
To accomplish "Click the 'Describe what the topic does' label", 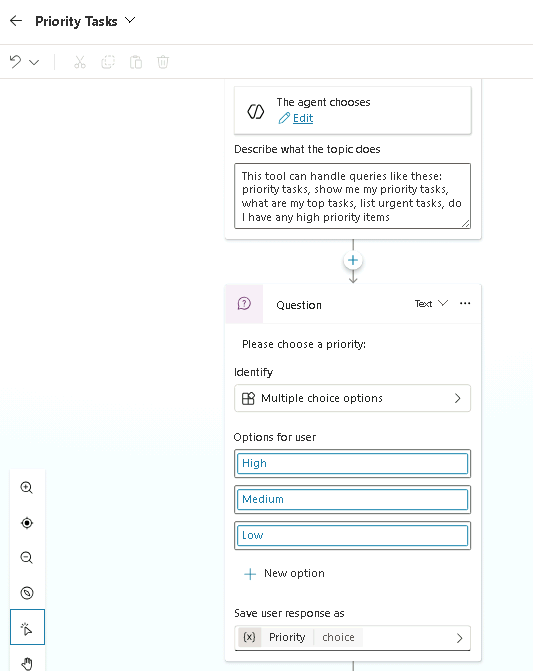I will pos(307,149).
